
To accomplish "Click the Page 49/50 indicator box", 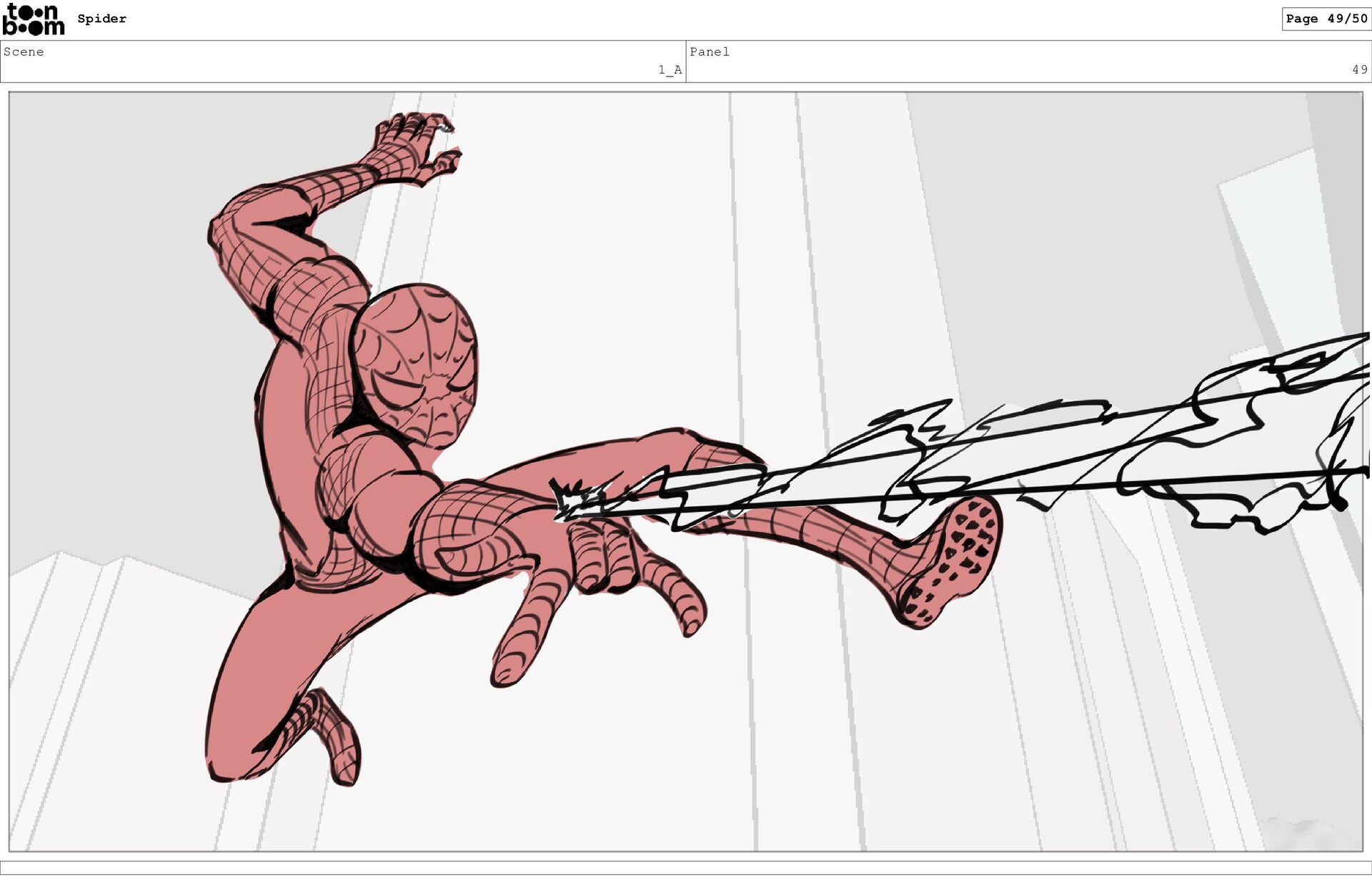I will click(x=1326, y=19).
